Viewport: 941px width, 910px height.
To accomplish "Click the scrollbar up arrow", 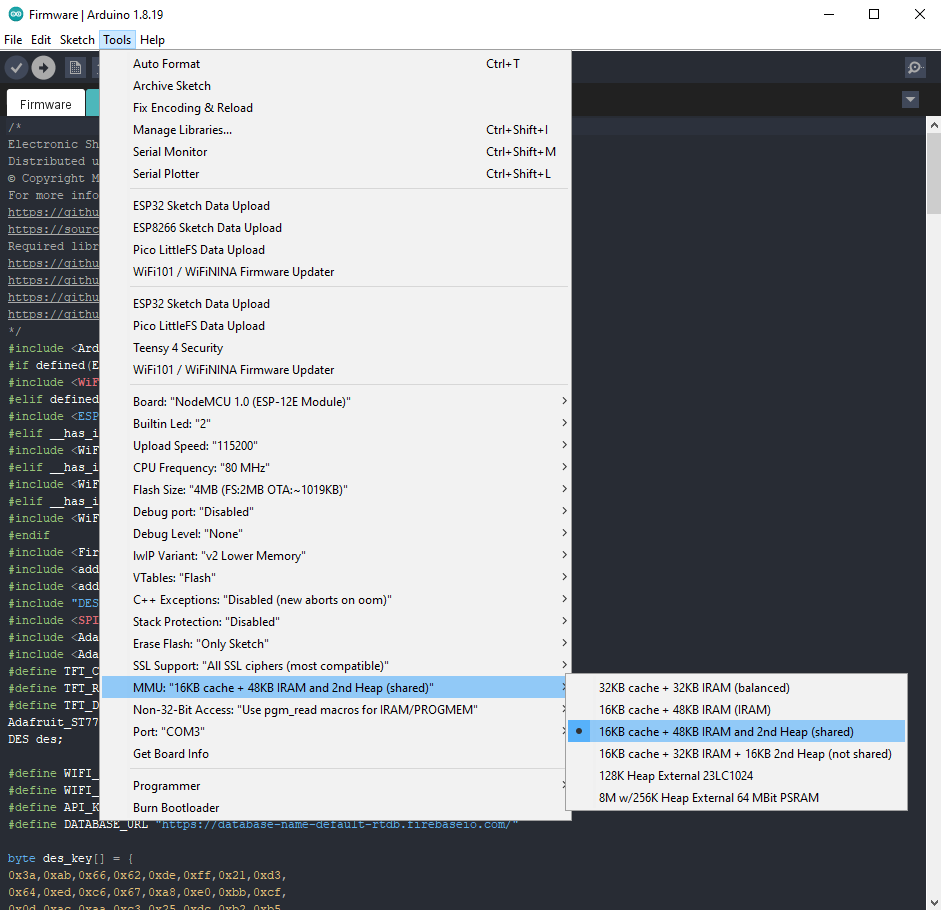I will click(x=933, y=125).
